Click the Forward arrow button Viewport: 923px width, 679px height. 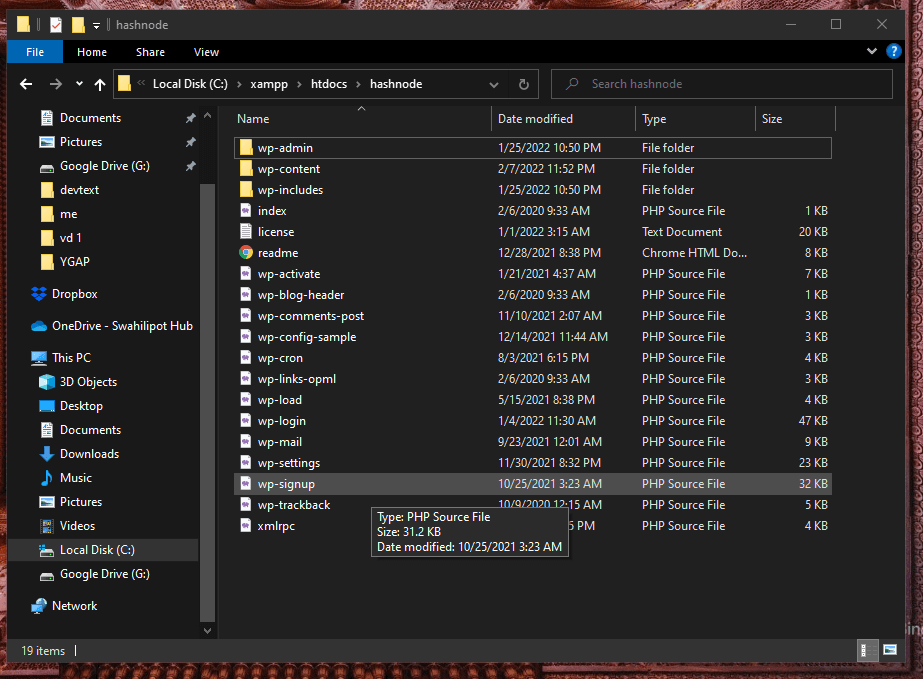55,84
